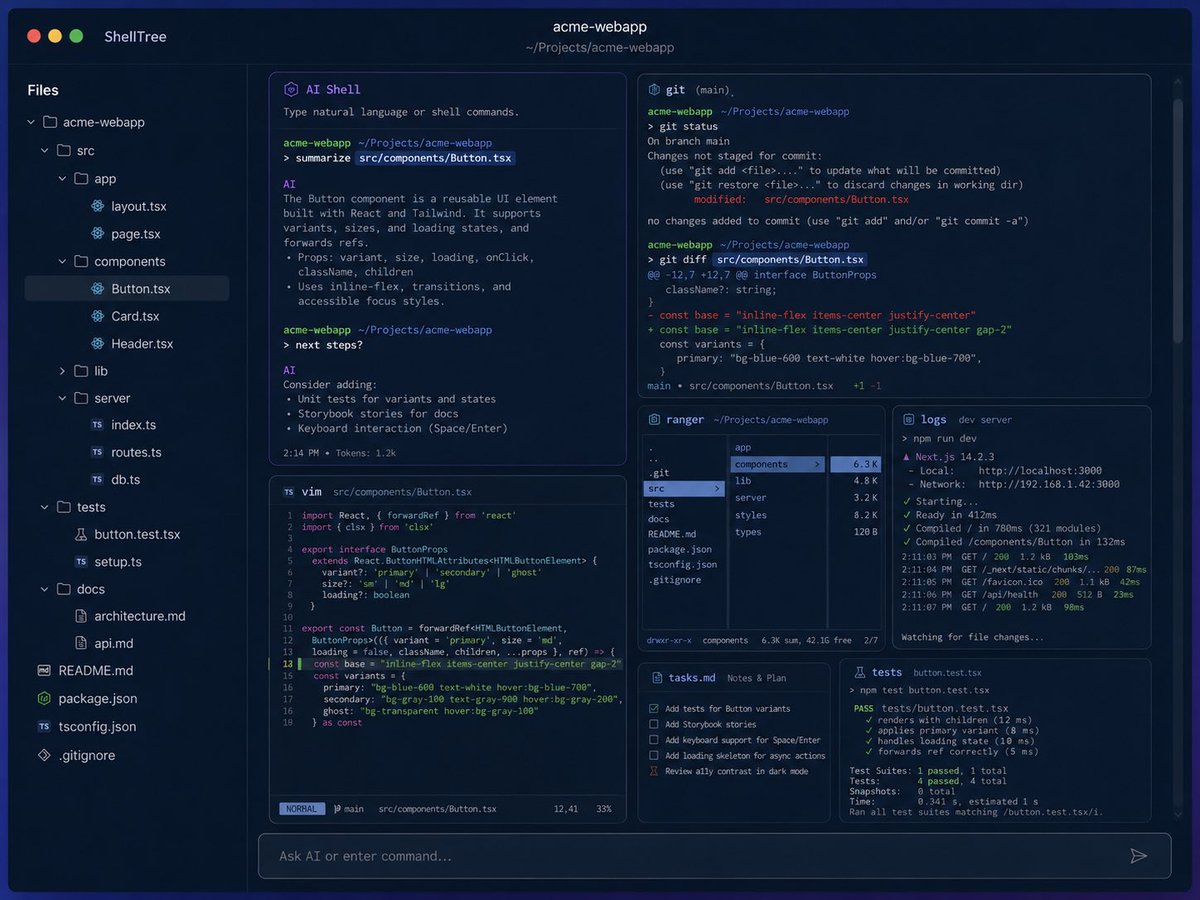Viewport: 1200px width, 900px height.
Task: Click React icon beside layout.tsx
Action: point(98,206)
